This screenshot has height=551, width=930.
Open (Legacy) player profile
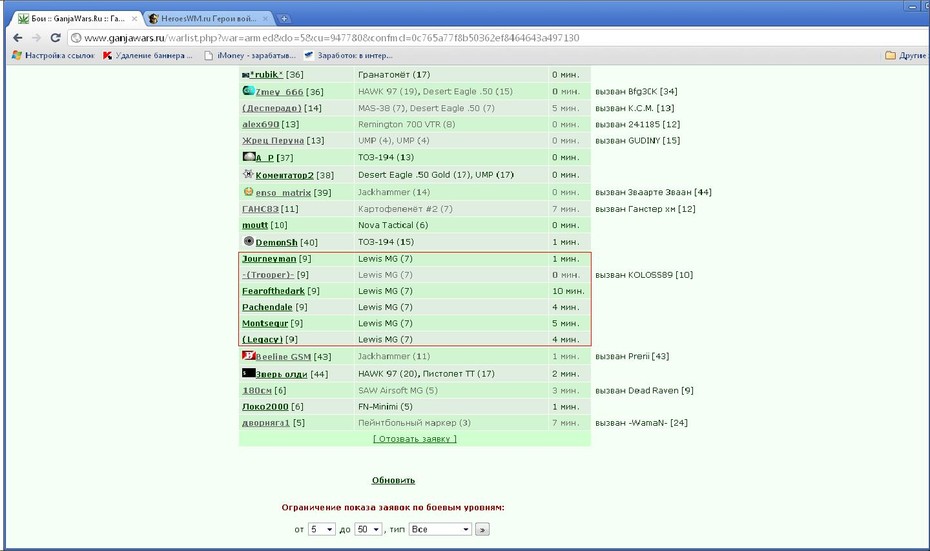pos(262,339)
